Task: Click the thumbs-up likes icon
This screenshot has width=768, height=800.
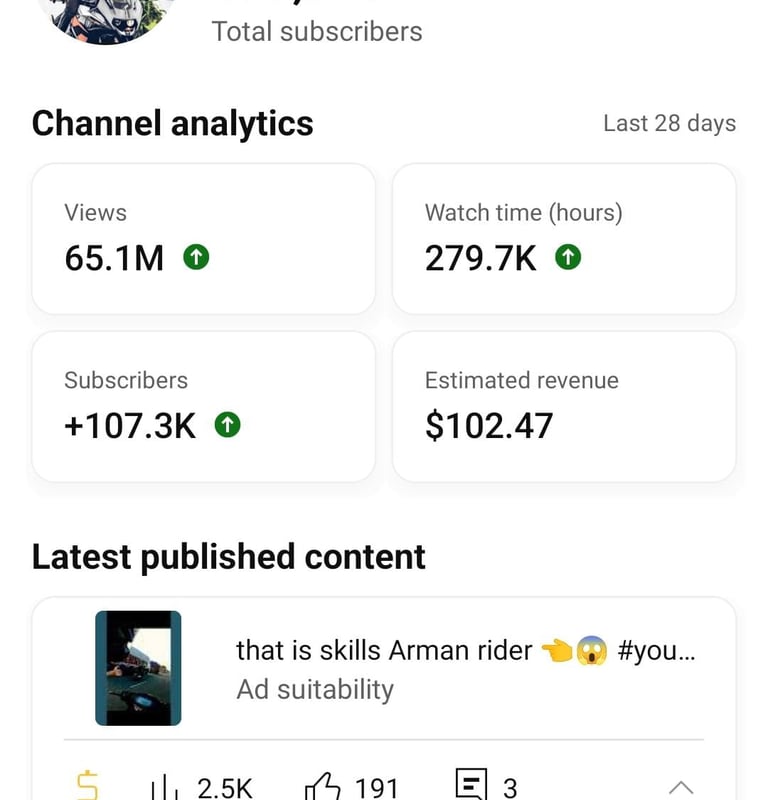Action: [322, 788]
